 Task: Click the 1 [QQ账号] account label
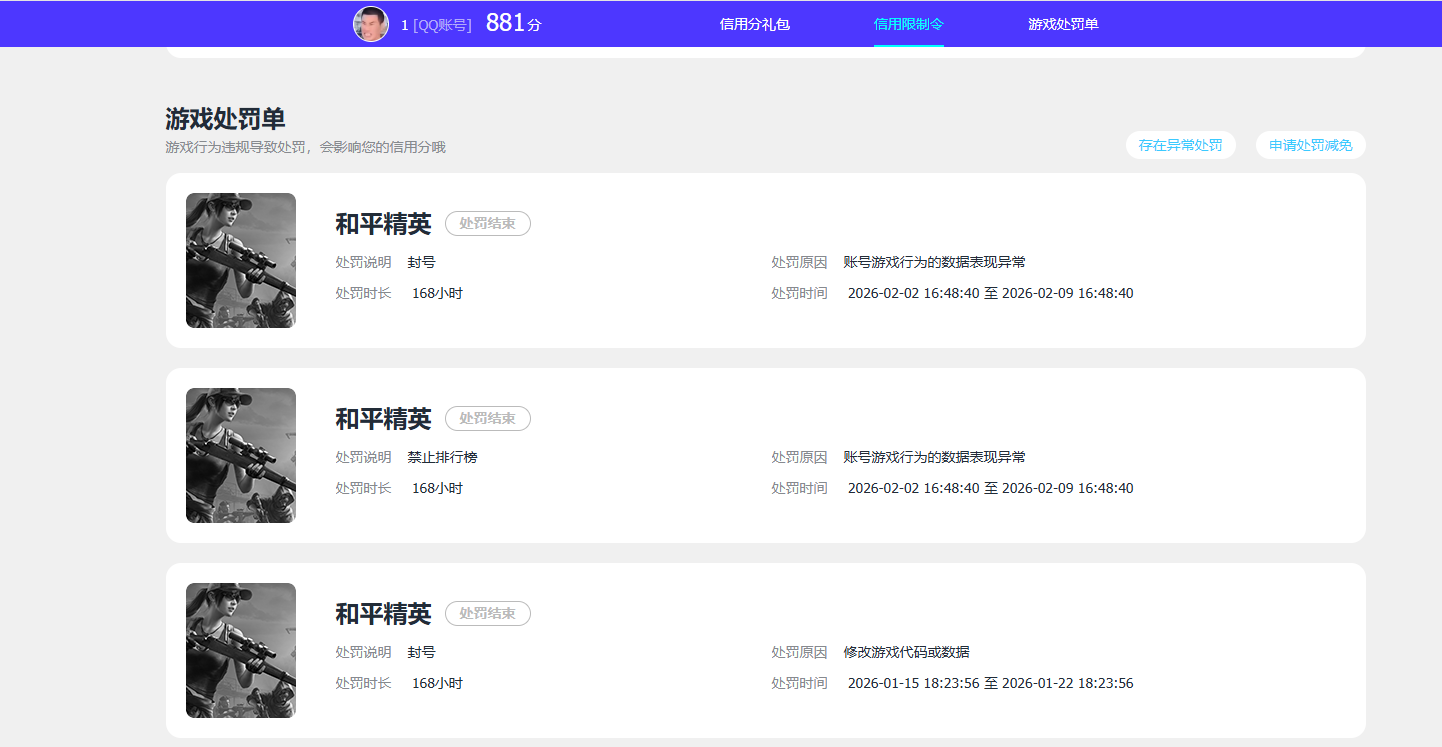(436, 25)
